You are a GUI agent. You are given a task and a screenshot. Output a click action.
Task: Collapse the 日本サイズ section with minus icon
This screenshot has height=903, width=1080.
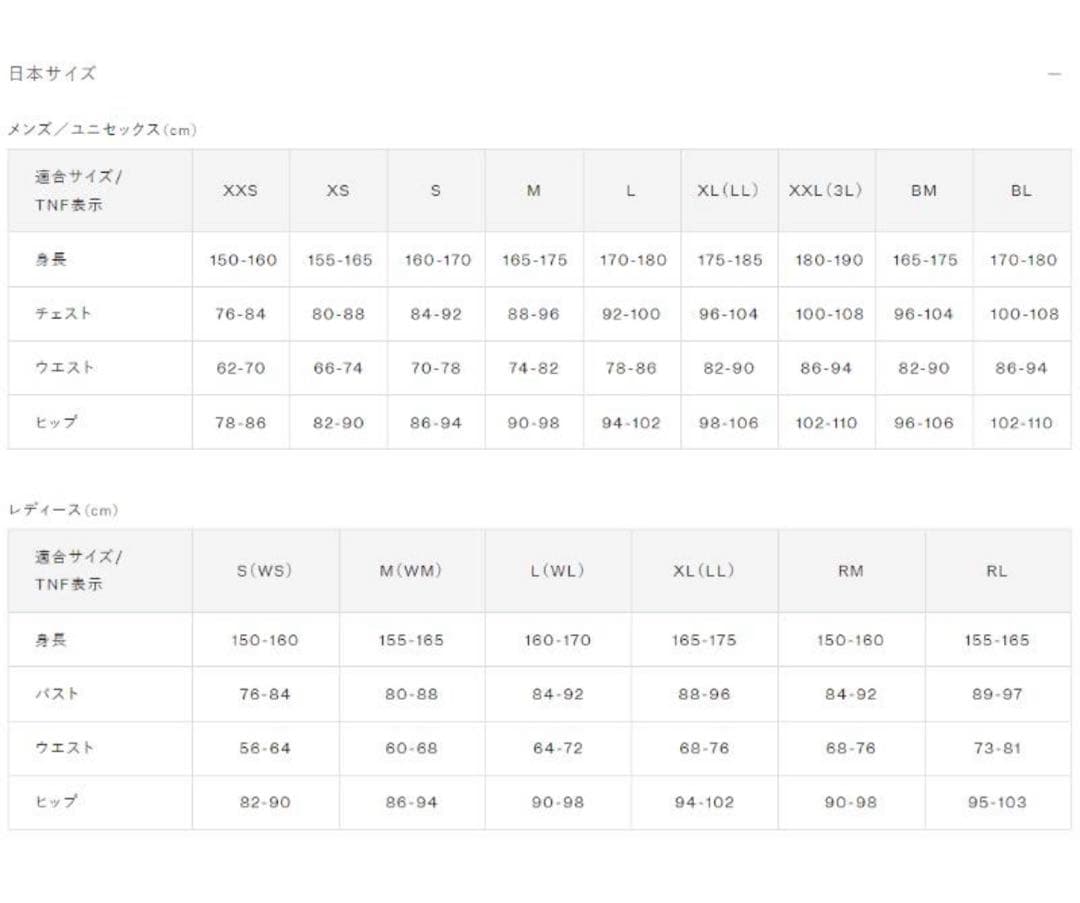pos(1054,74)
